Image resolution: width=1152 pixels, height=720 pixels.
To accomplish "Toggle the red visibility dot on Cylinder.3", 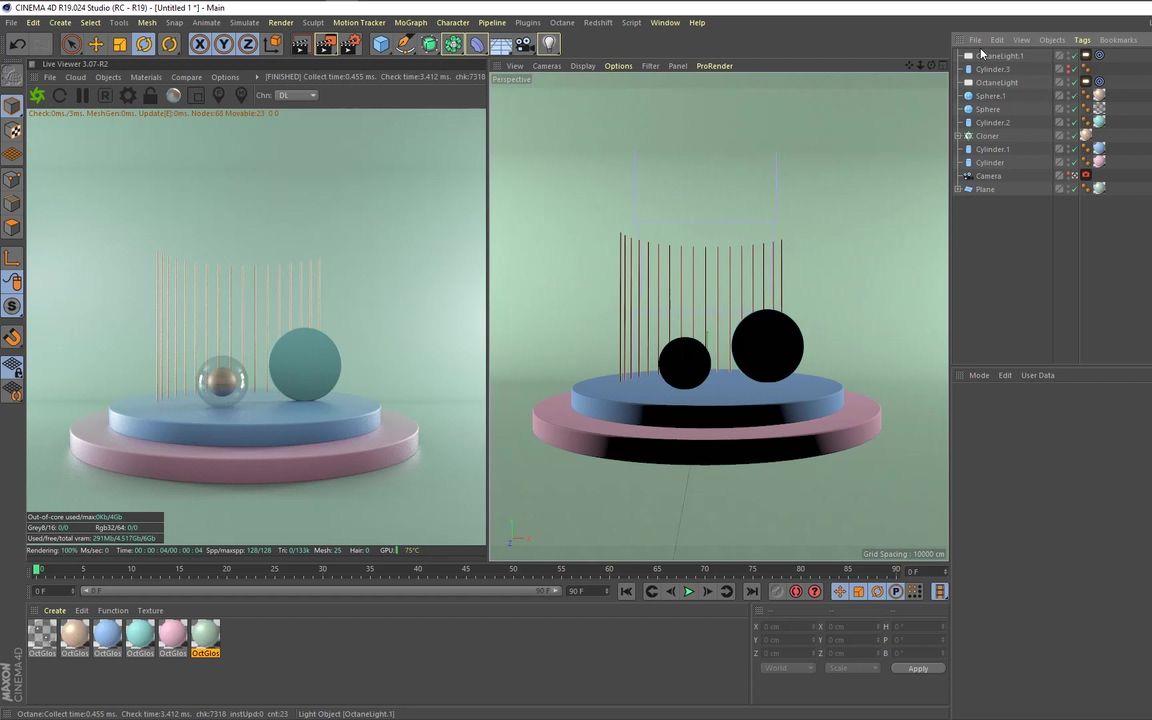I will click(1068, 68).
